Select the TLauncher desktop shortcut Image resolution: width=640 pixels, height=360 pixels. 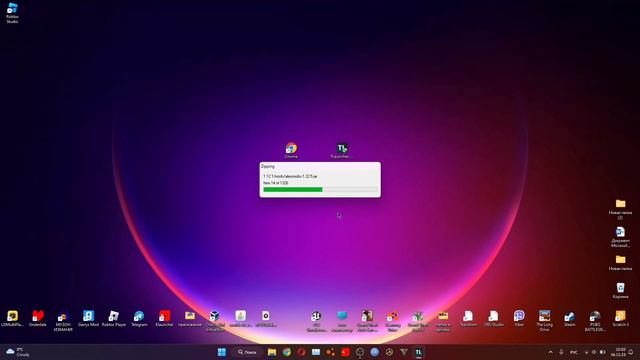pyautogui.click(x=342, y=150)
